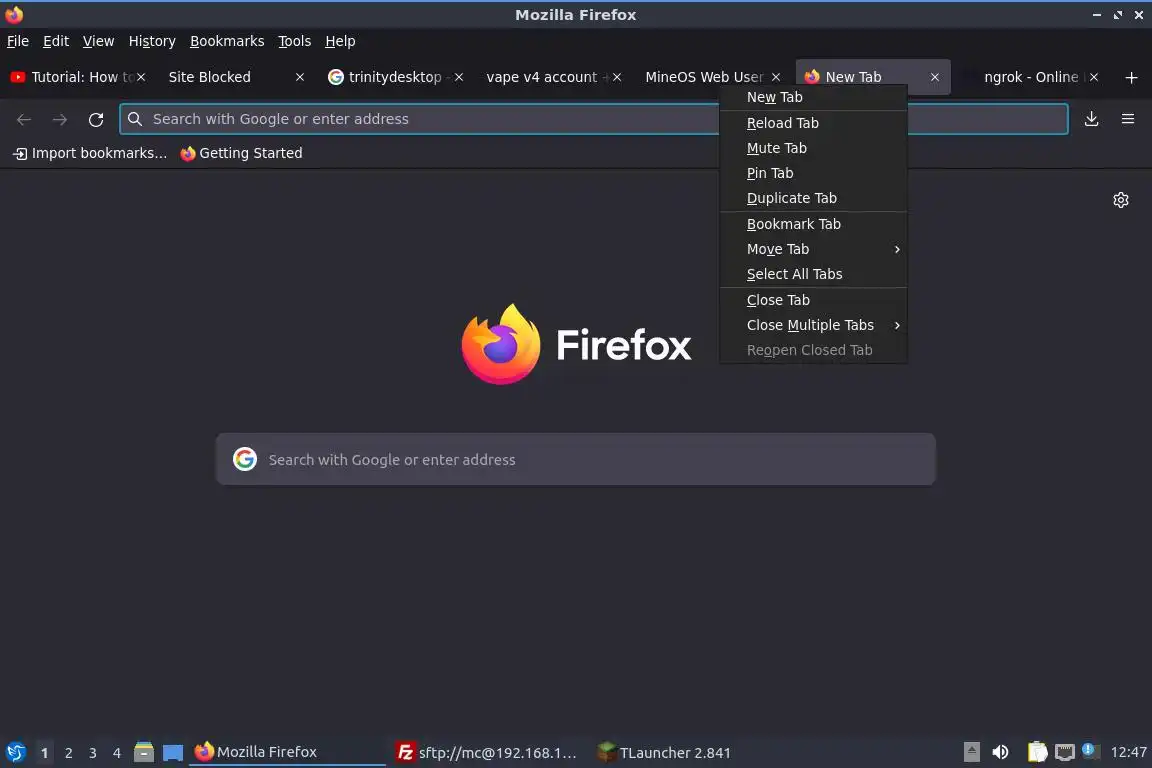This screenshot has height=768, width=1152.
Task: Open the Bookmarks menu
Action: (227, 41)
